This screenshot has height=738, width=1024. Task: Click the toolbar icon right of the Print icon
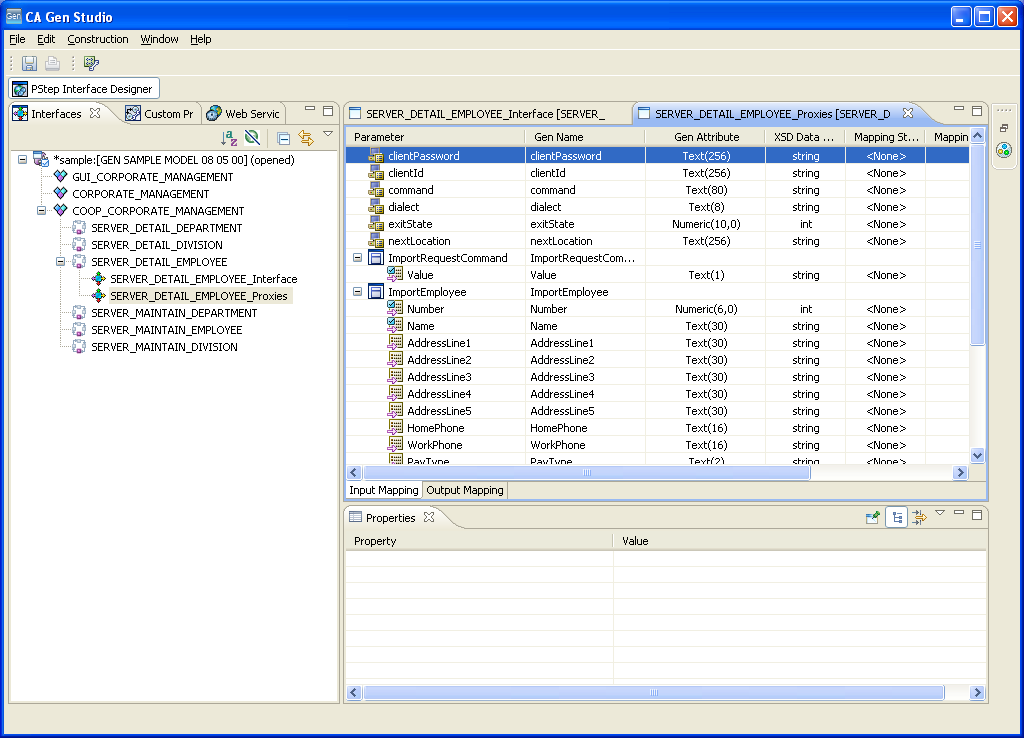[x=91, y=63]
